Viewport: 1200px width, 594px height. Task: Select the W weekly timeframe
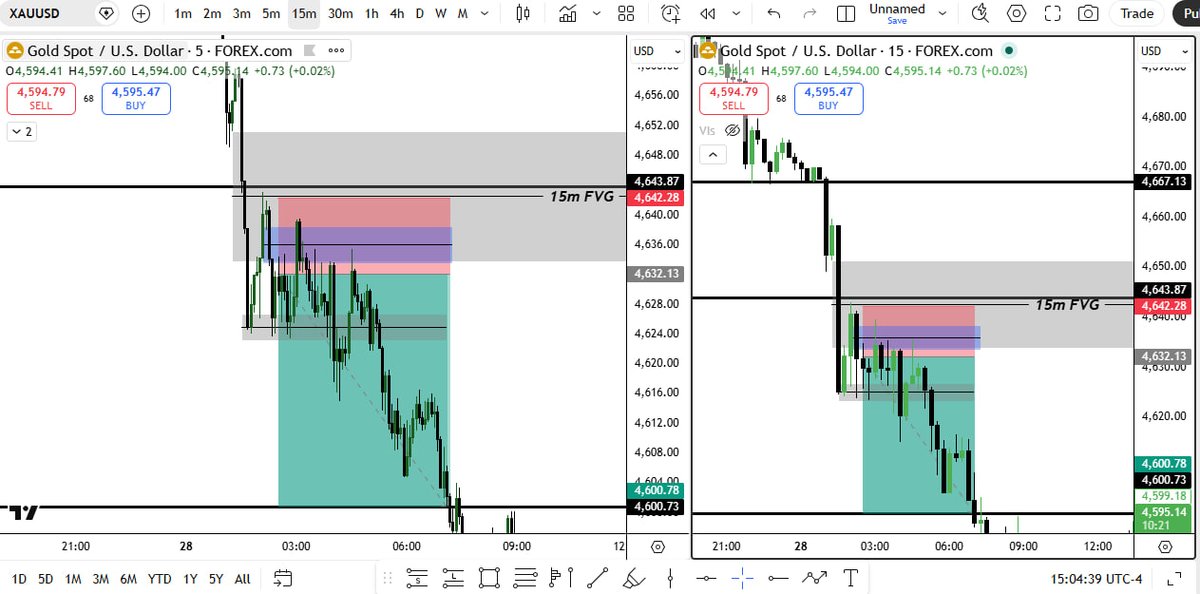(440, 14)
